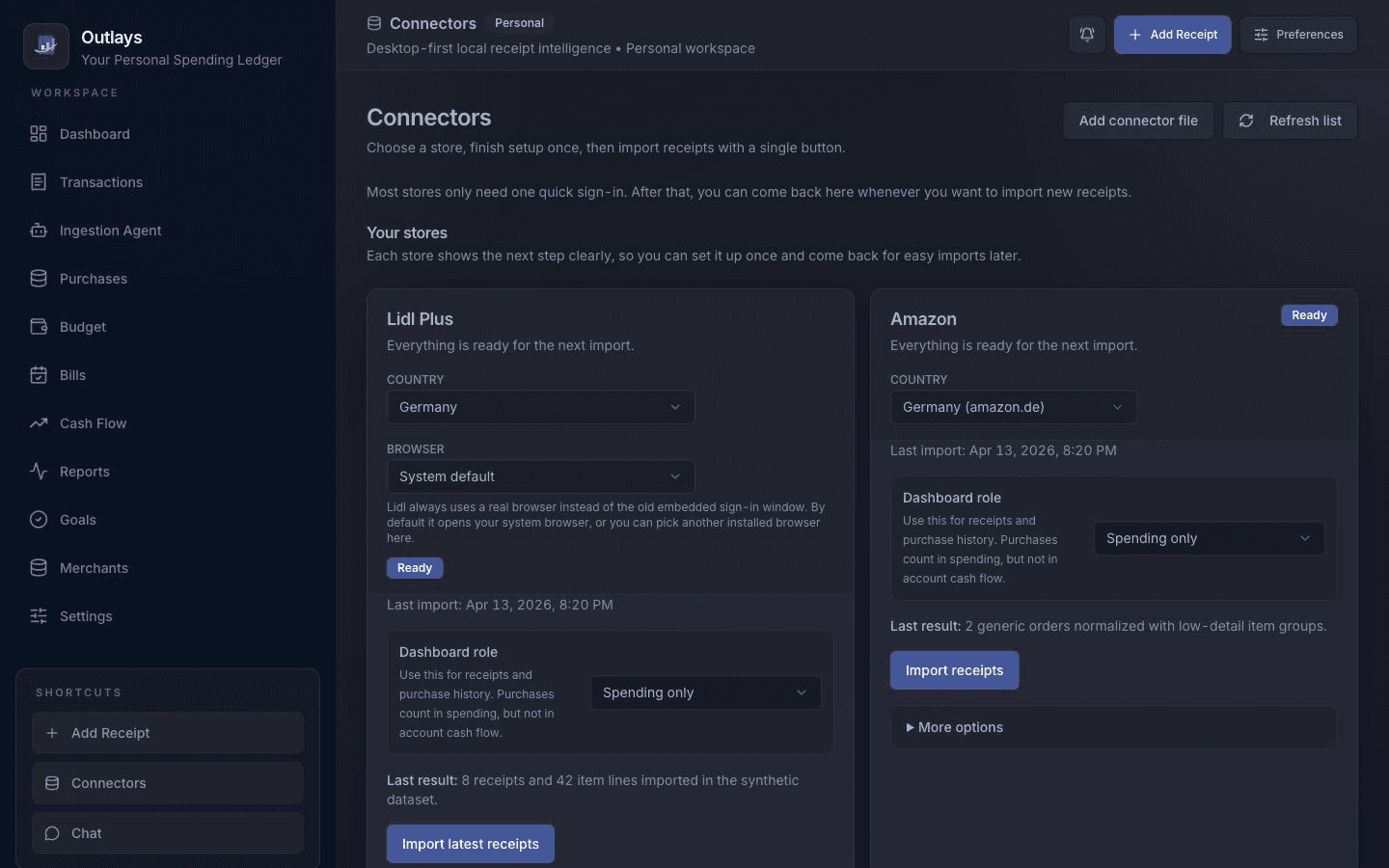Screen dimensions: 1389x868
Task: Click the Purchases database icon in sidebar
Action: pyautogui.click(x=39, y=279)
